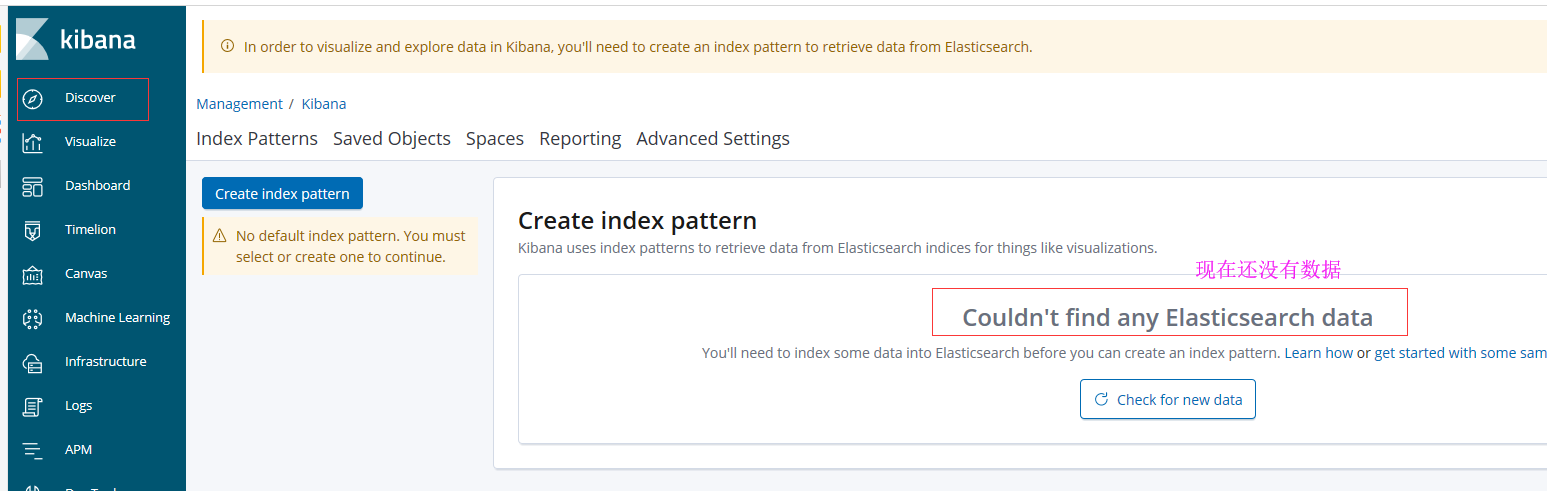Open Infrastructure from the sidebar
Viewport: 1547px width, 491px height.
(105, 361)
